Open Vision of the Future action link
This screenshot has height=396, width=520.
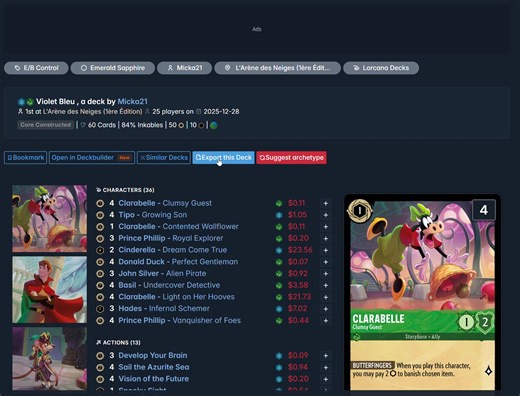(153, 379)
